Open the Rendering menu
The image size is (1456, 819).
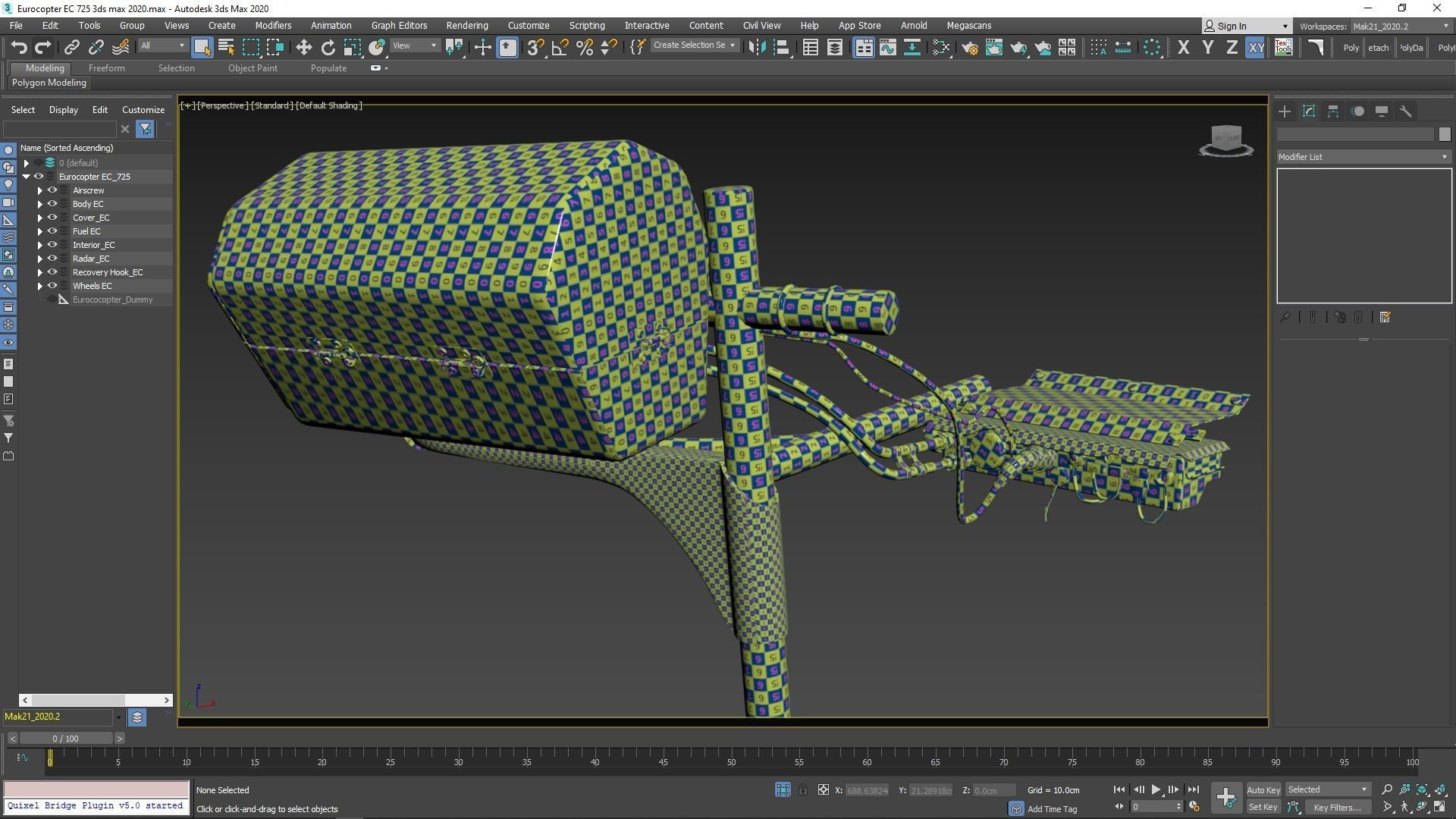466,25
